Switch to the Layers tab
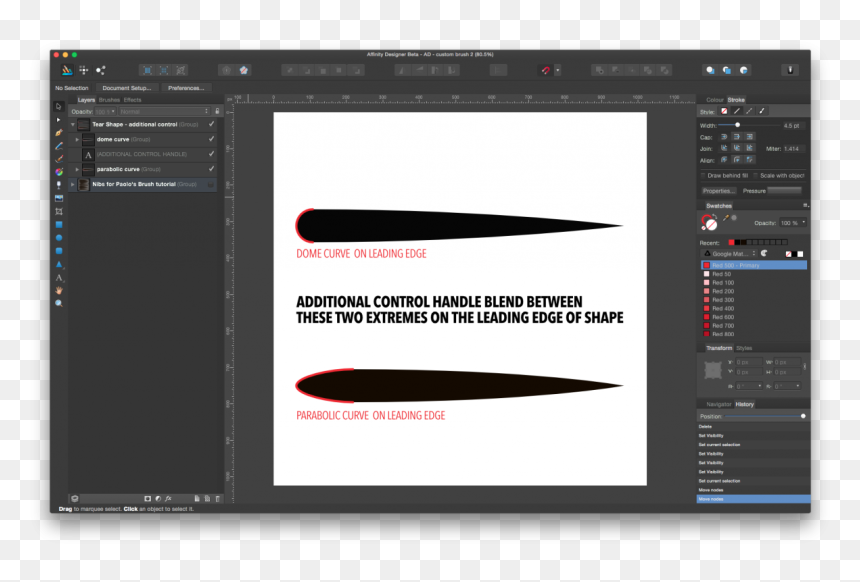The width and height of the screenshot is (860, 582). tap(86, 100)
